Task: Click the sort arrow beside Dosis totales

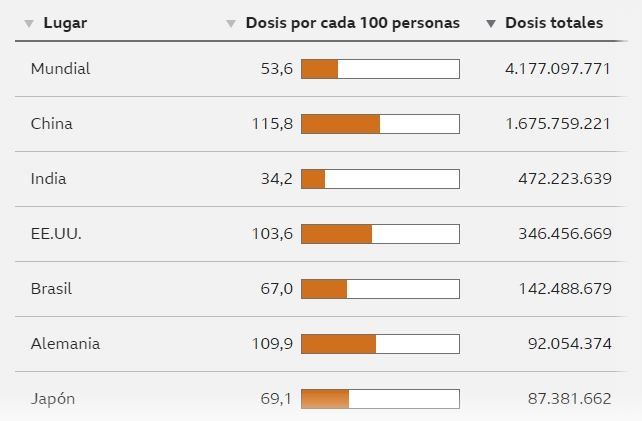Action: click(491, 23)
